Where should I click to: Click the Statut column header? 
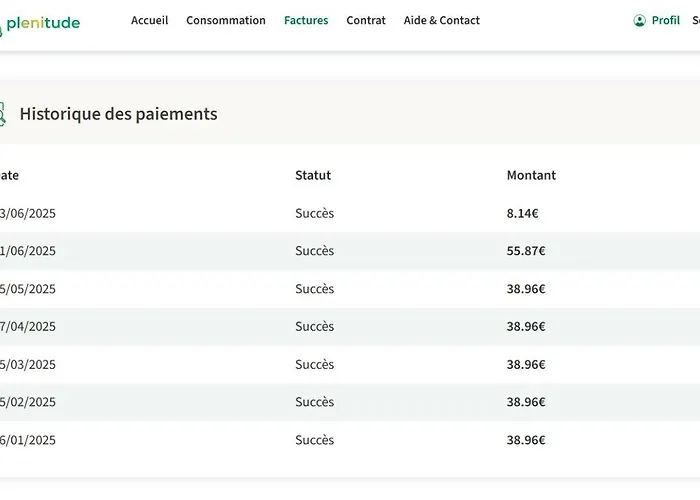(313, 175)
